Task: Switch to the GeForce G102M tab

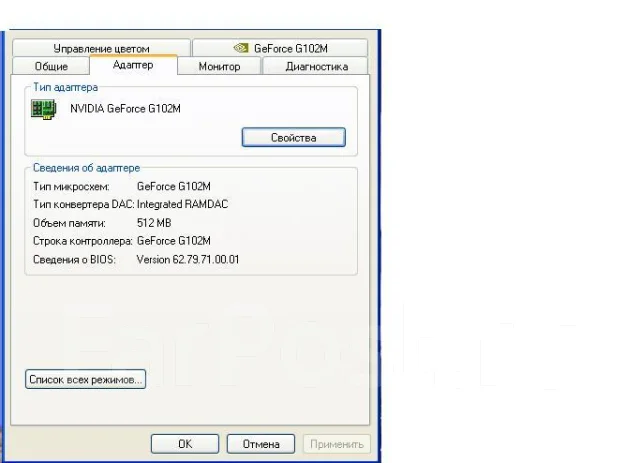Action: point(280,48)
